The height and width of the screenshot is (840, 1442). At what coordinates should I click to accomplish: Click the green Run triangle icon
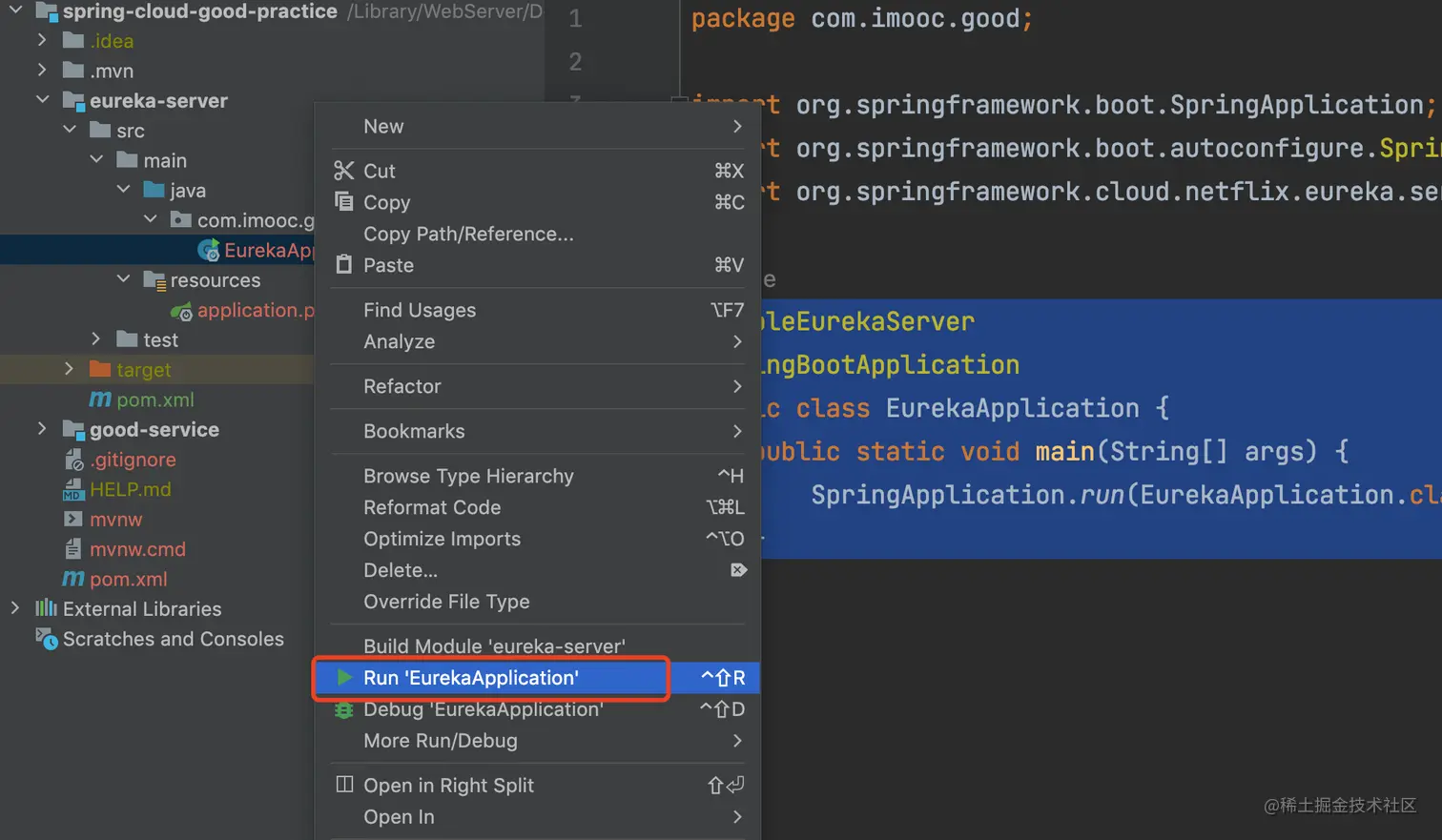[x=344, y=677]
